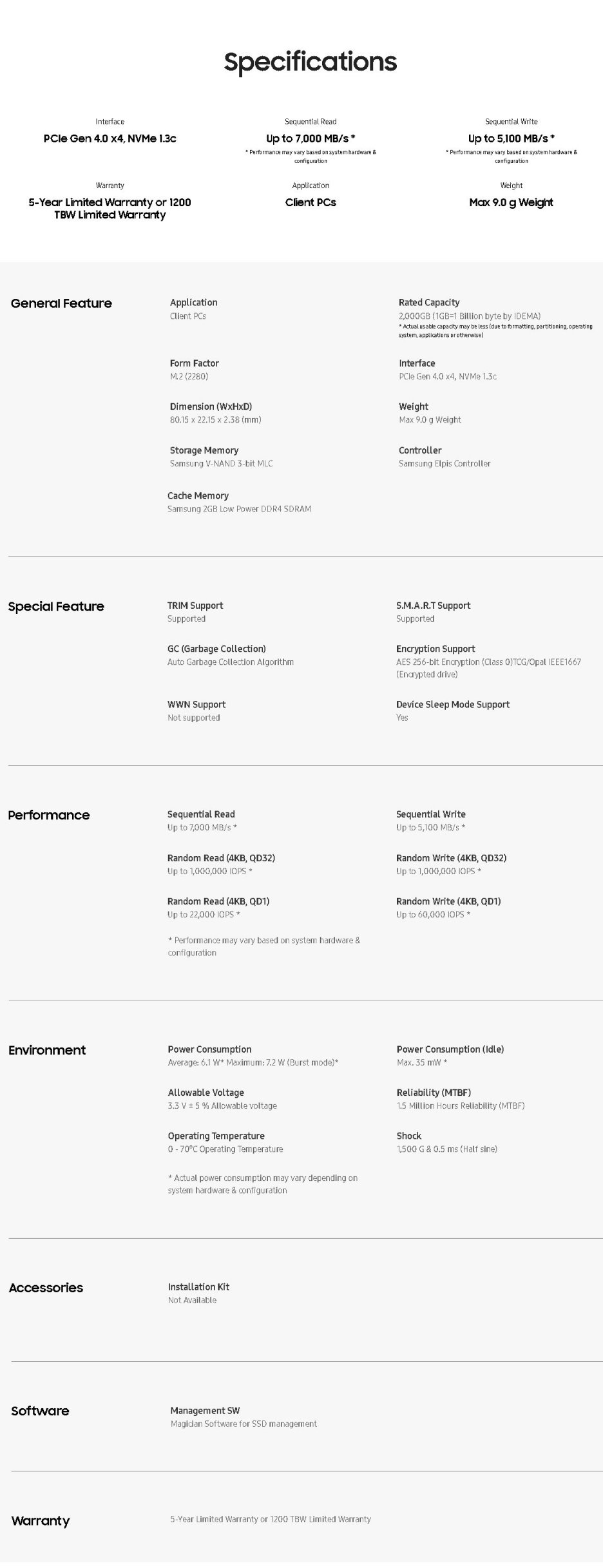The image size is (603, 1568).
Task: Click Magician Software for SSD management text
Action: click(244, 1424)
